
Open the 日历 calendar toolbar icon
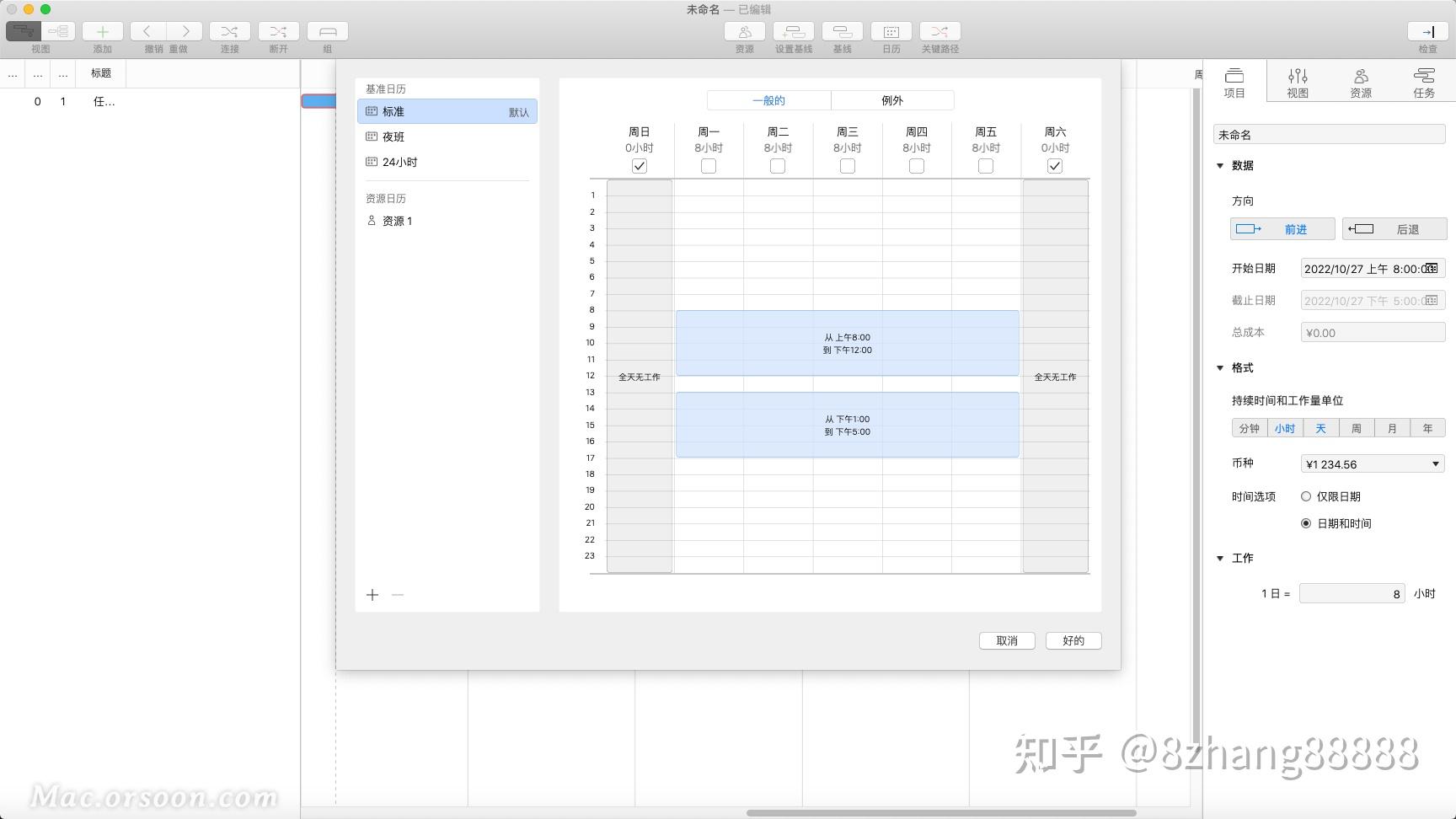(x=891, y=31)
